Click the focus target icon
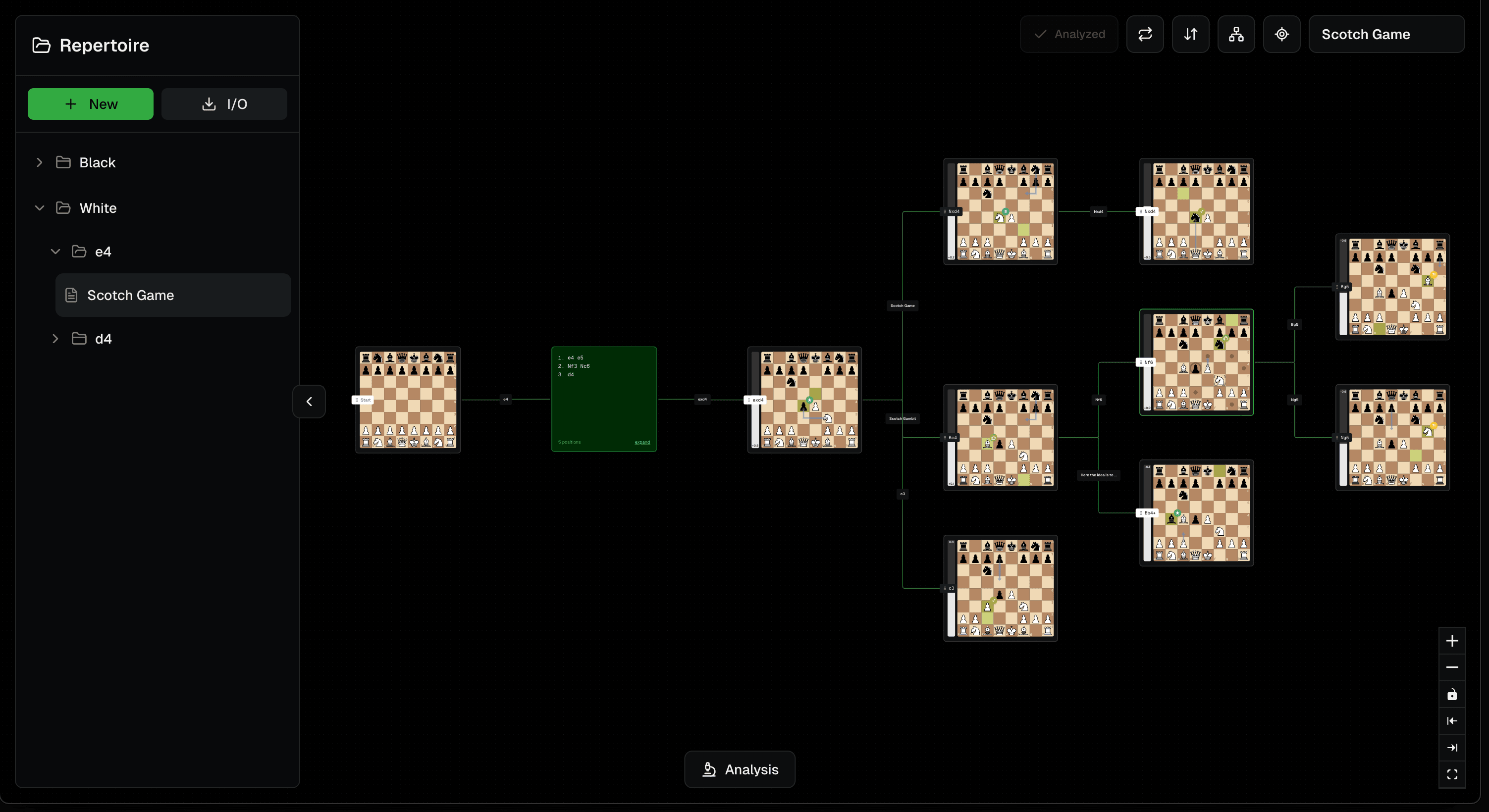This screenshot has width=1489, height=812. [x=1282, y=34]
